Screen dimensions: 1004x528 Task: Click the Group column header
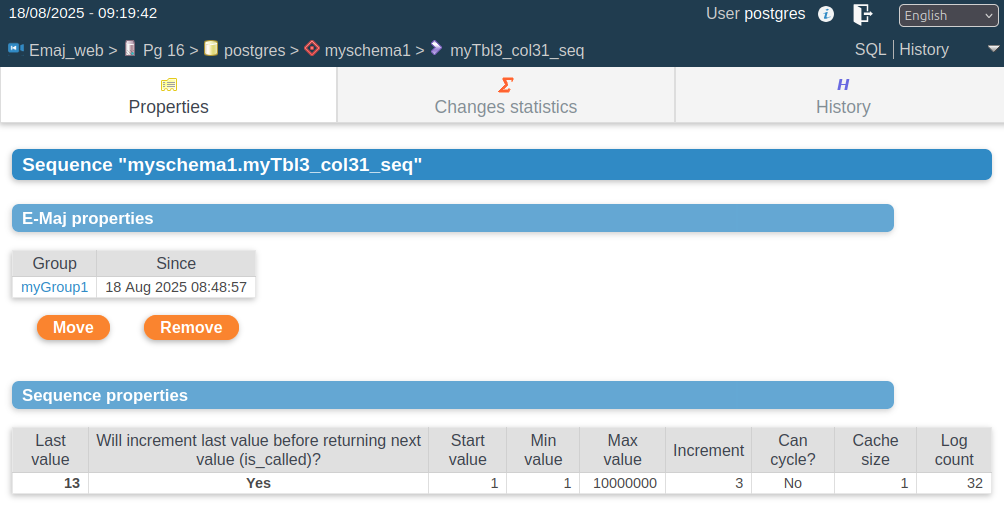(54, 263)
